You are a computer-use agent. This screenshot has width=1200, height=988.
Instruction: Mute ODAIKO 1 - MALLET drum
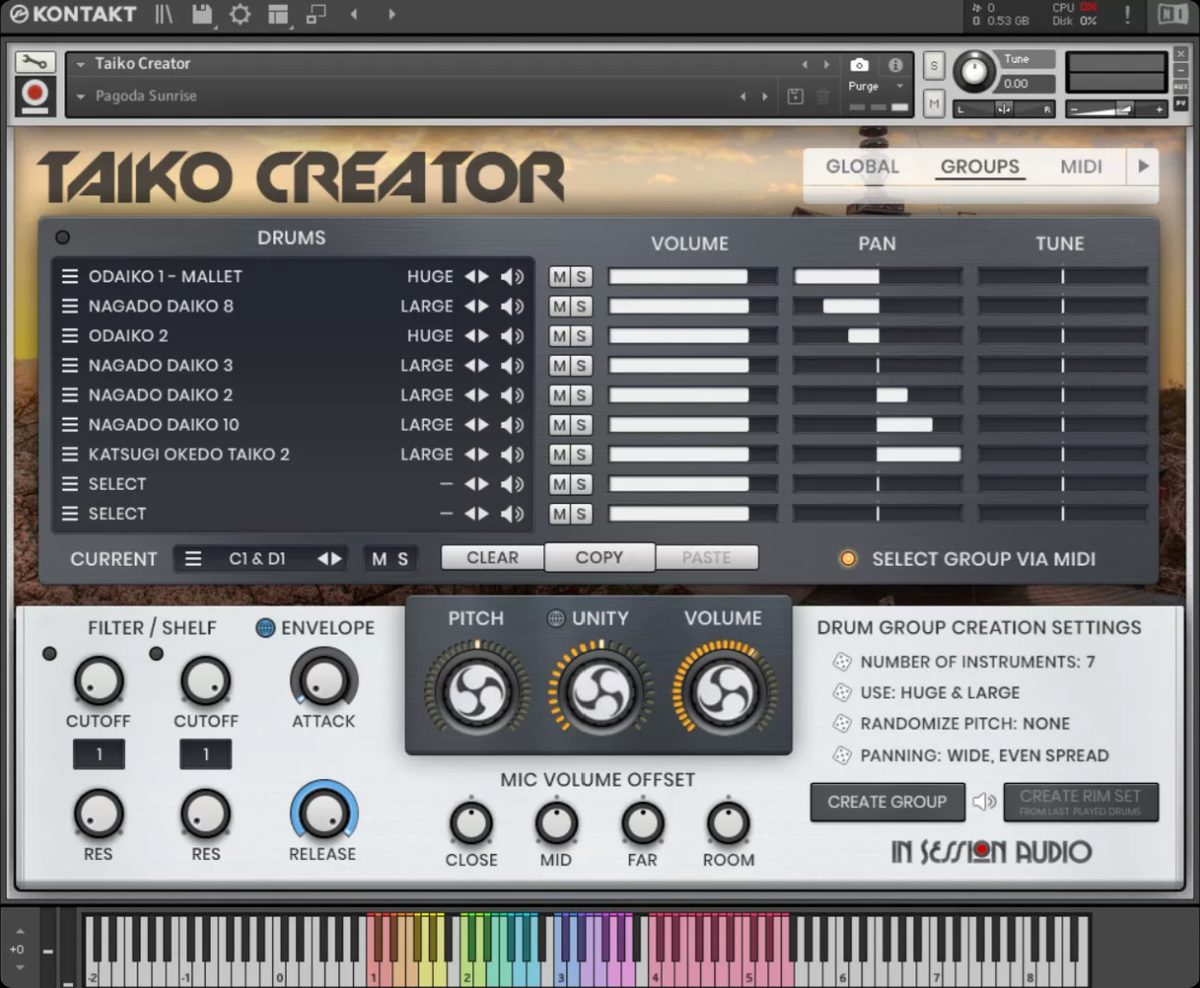tap(559, 277)
